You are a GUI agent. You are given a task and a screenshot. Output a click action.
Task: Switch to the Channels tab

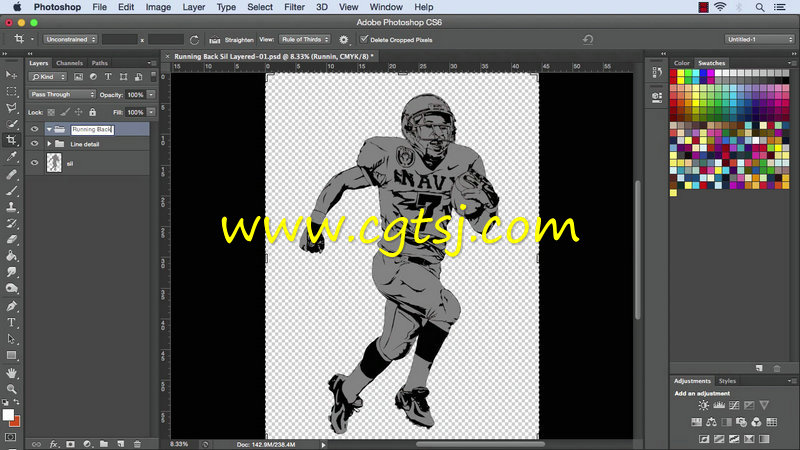69,63
